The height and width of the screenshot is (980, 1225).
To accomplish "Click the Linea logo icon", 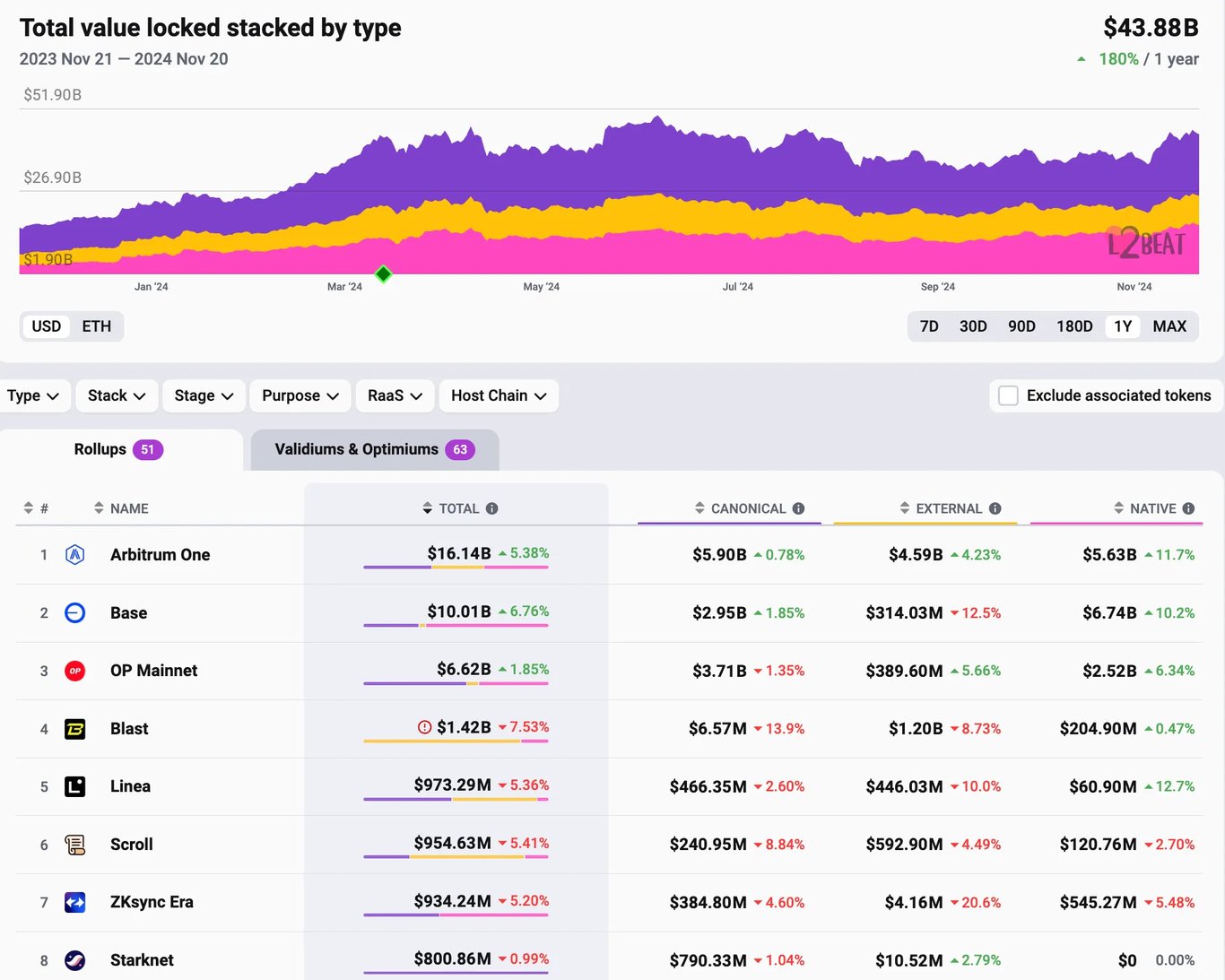I will point(75,786).
